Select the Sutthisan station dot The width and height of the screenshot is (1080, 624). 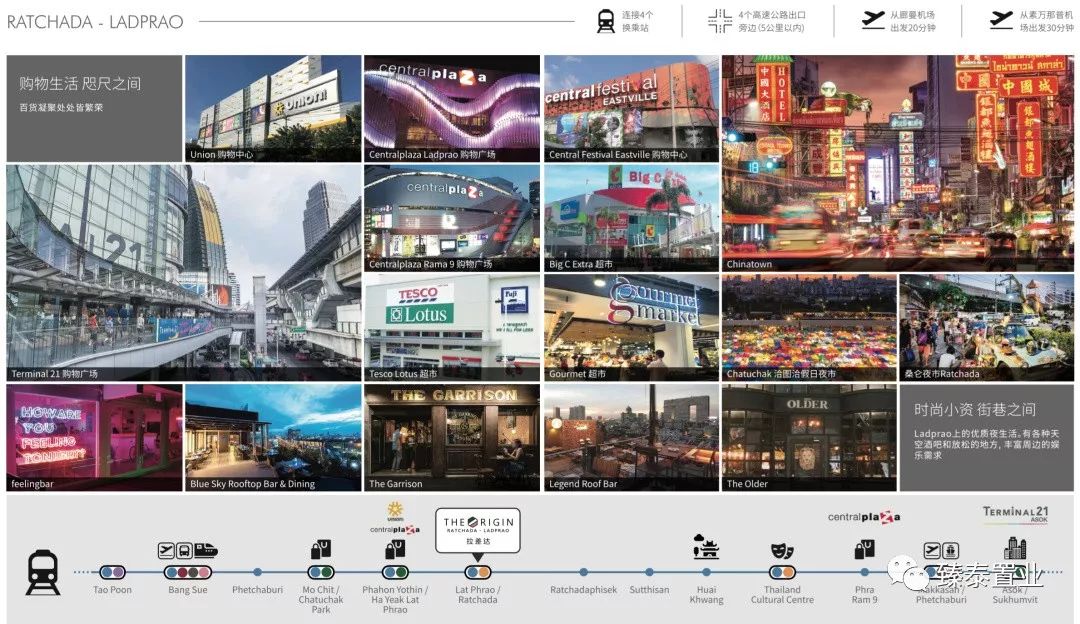(649, 572)
